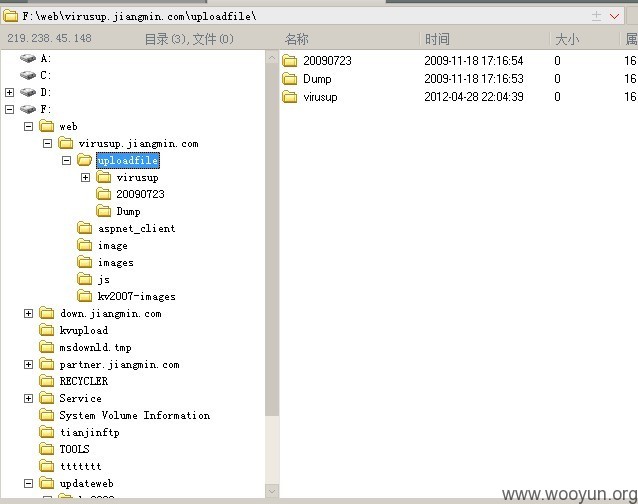Select the aspnet_client folder

coord(137,228)
